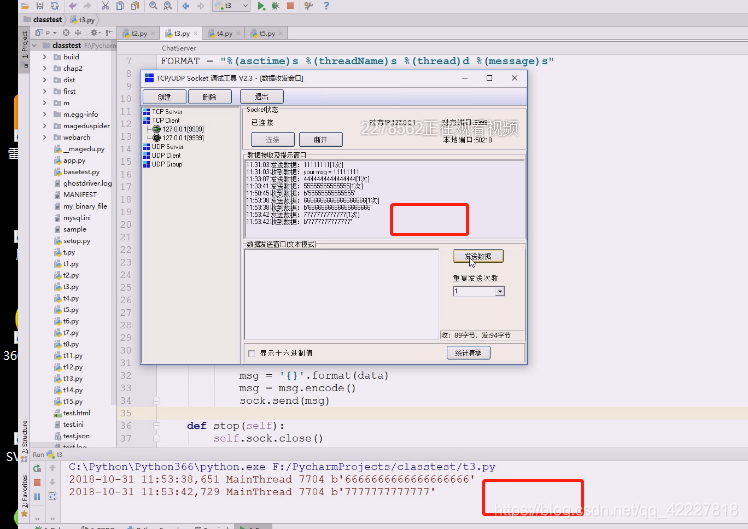Viewport: 748px width, 529px height.
Task: Click the Undo arrow in the toolbar
Action: pos(73,6)
